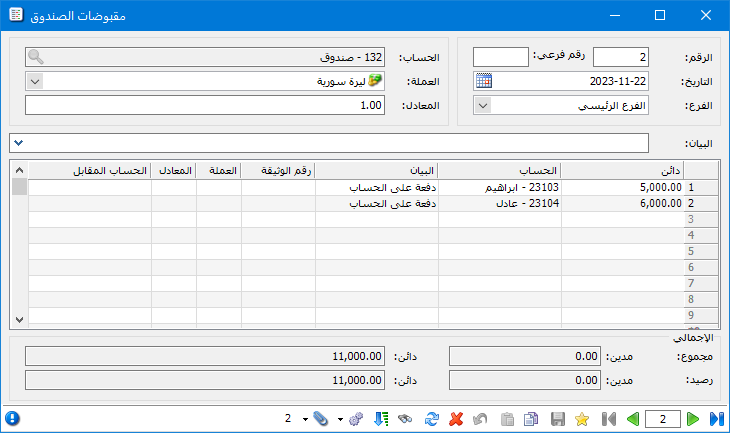Minimize the مقبوضات الصندوق window
730x433 pixels.
[615, 15]
